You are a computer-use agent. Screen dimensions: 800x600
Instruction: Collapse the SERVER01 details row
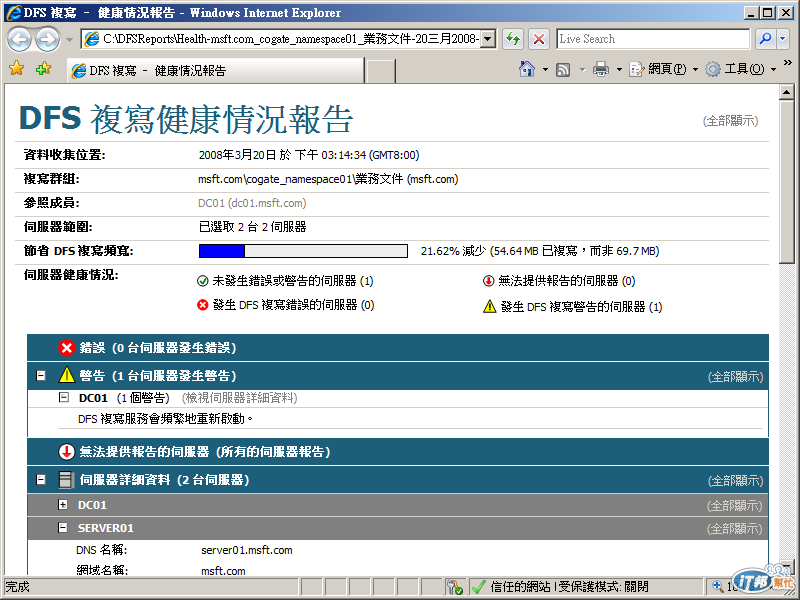click(x=63, y=528)
